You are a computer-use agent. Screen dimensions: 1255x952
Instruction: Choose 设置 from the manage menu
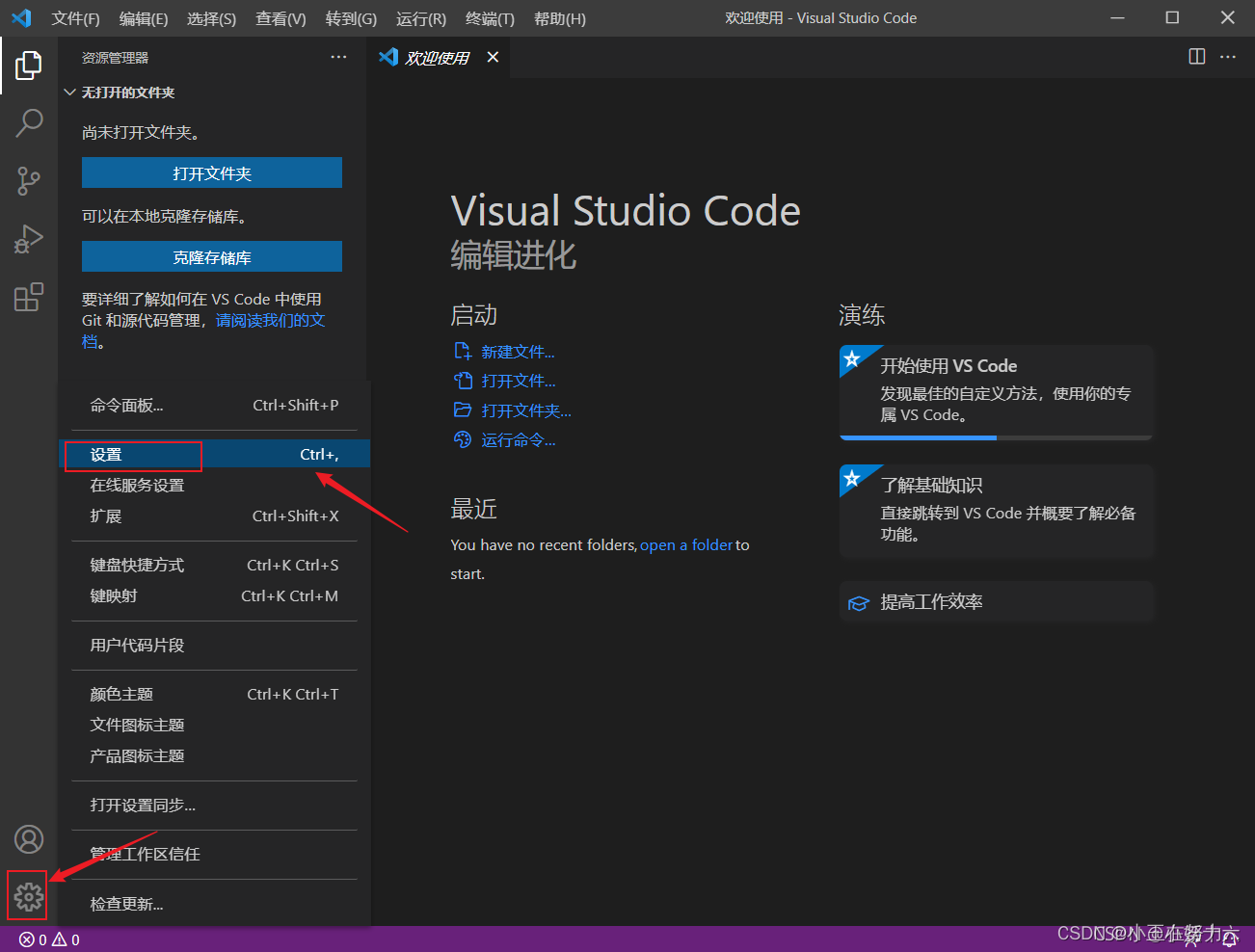coord(214,455)
